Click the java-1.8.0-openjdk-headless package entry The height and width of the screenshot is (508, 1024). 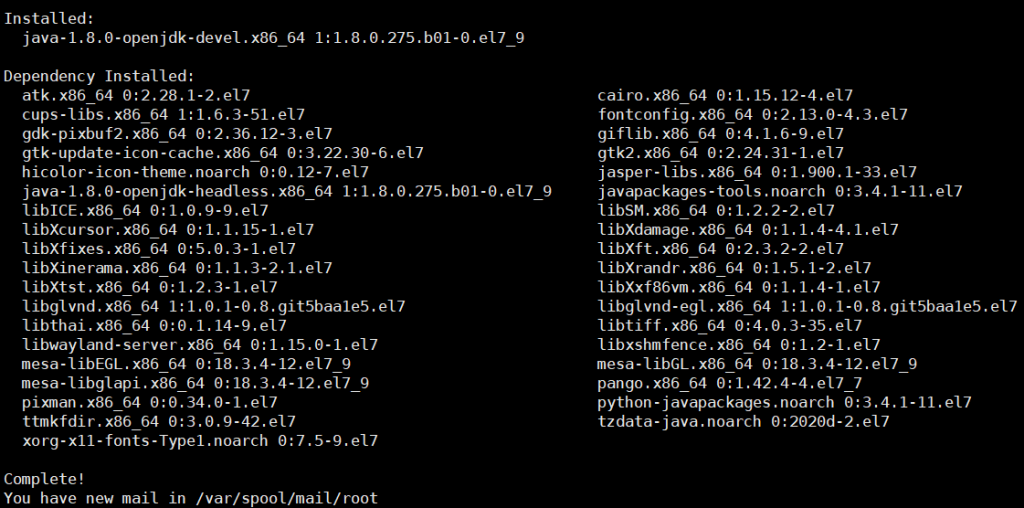[286, 191]
